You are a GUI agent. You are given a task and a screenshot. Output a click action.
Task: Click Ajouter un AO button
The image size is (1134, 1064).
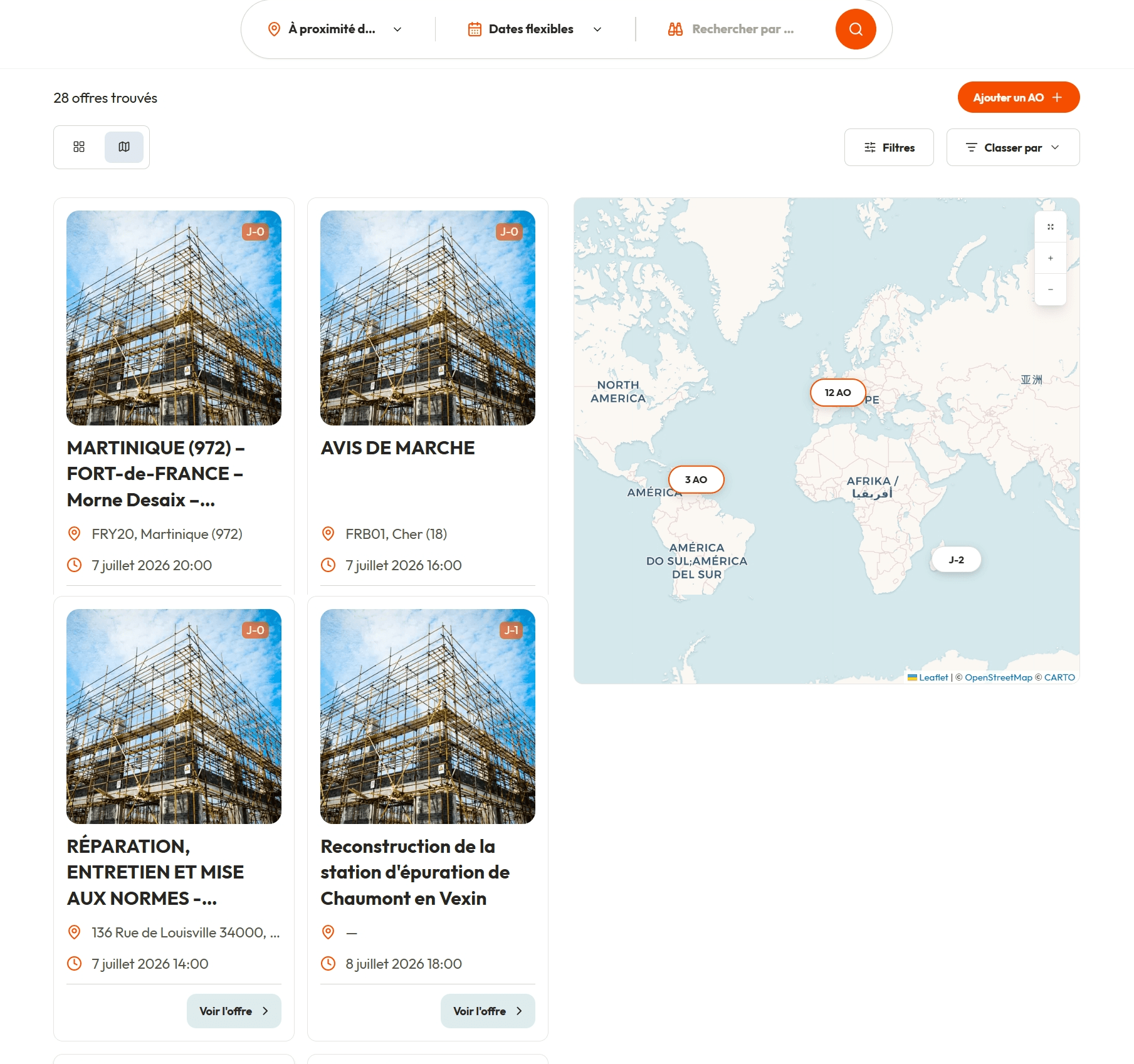(x=1019, y=97)
